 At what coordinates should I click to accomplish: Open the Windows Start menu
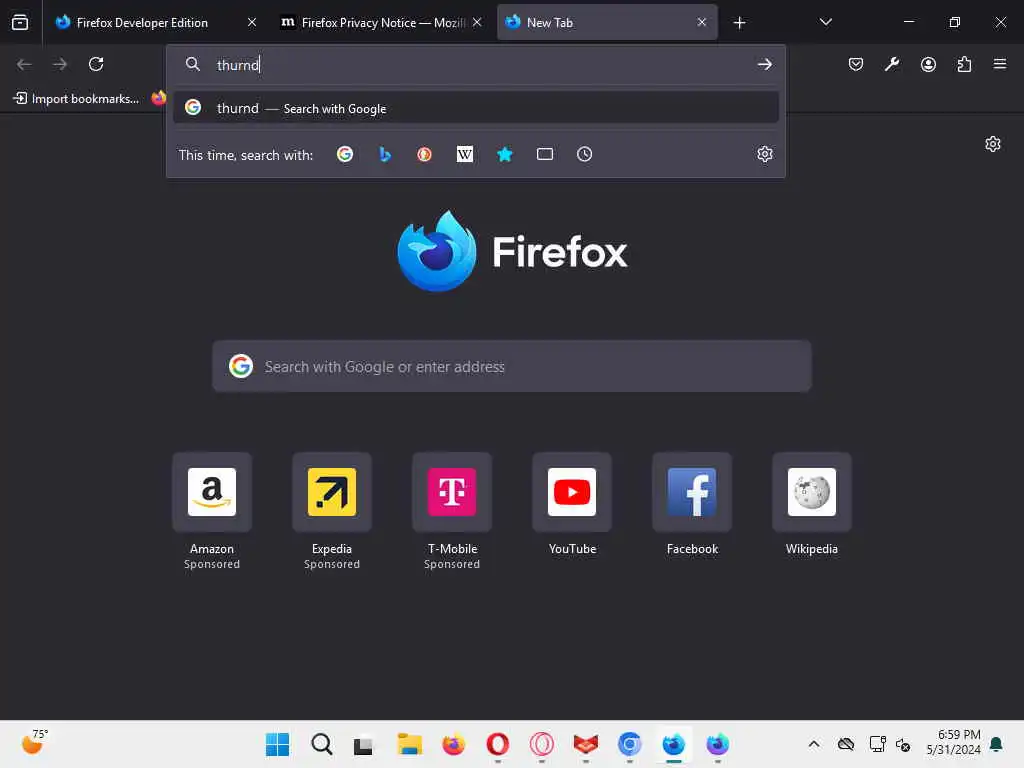pos(278,744)
